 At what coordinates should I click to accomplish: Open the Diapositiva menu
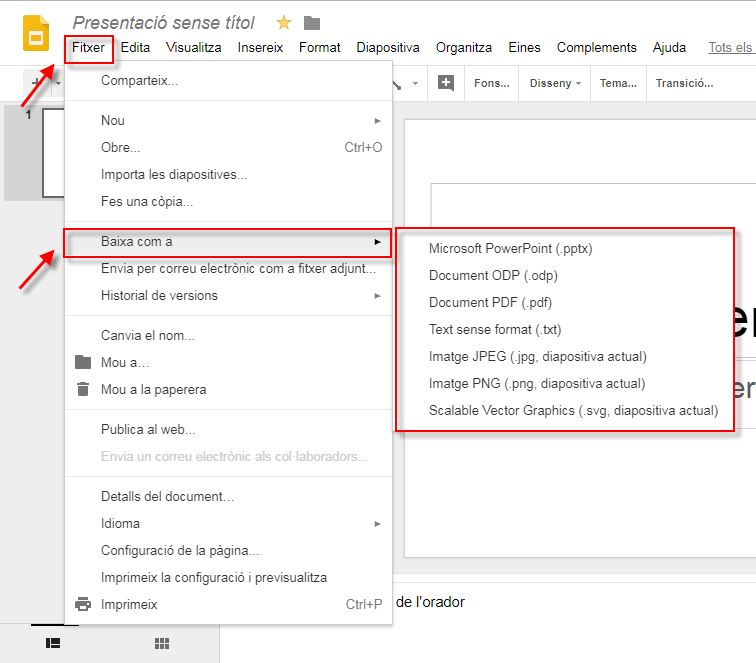[x=388, y=48]
